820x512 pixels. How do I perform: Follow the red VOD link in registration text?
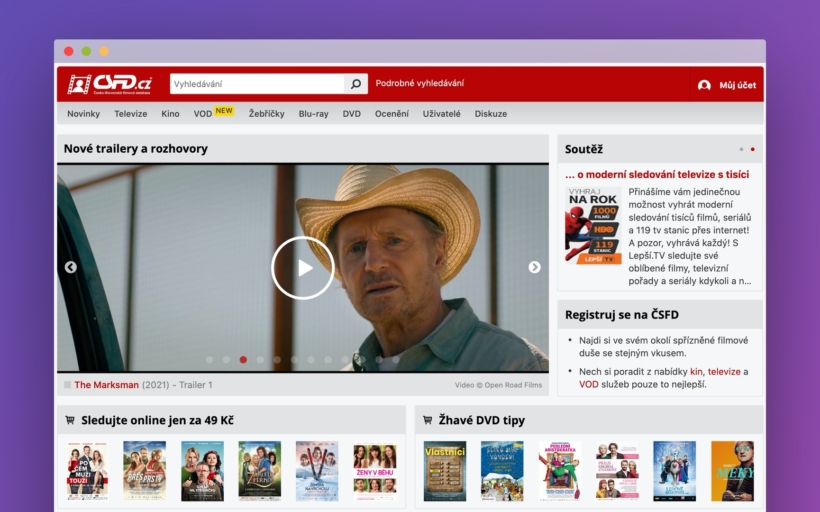(588, 384)
